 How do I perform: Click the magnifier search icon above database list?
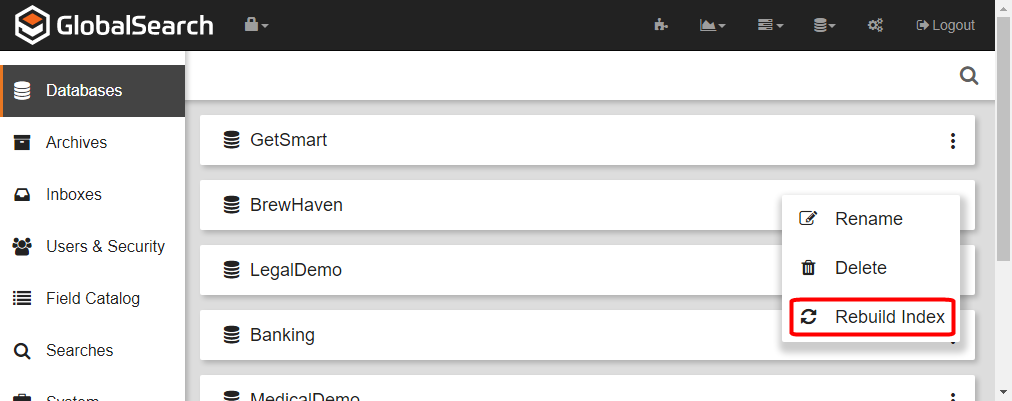[x=968, y=76]
